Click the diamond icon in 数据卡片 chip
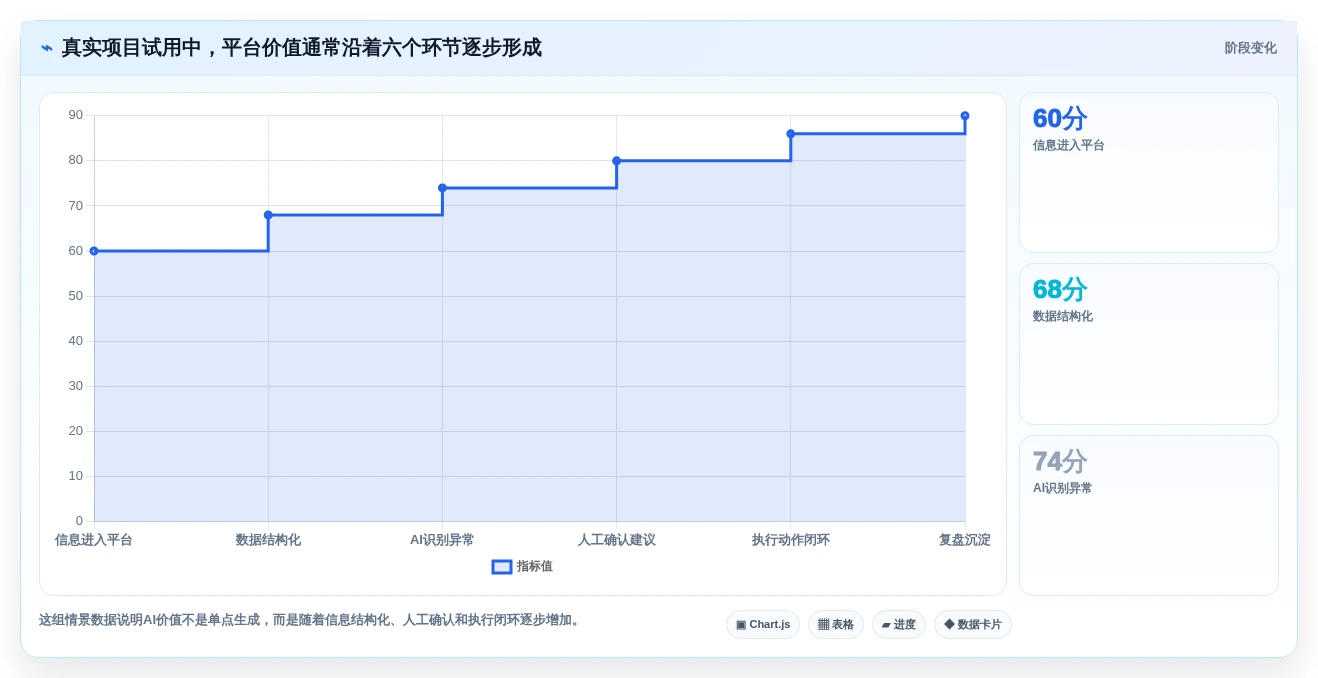The width and height of the screenshot is (1318, 678). pos(949,625)
